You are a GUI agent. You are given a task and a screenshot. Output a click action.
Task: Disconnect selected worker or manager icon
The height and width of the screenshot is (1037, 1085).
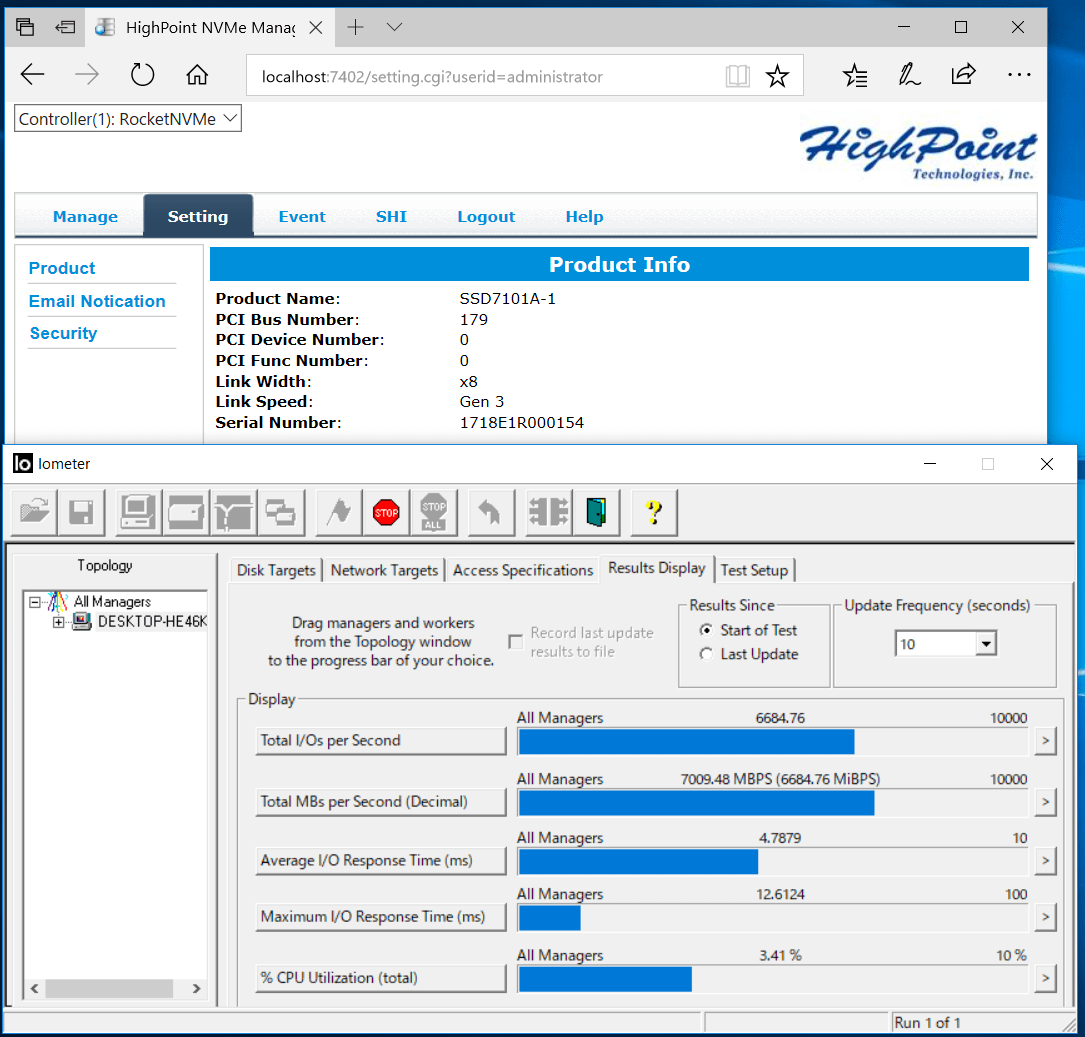click(549, 513)
